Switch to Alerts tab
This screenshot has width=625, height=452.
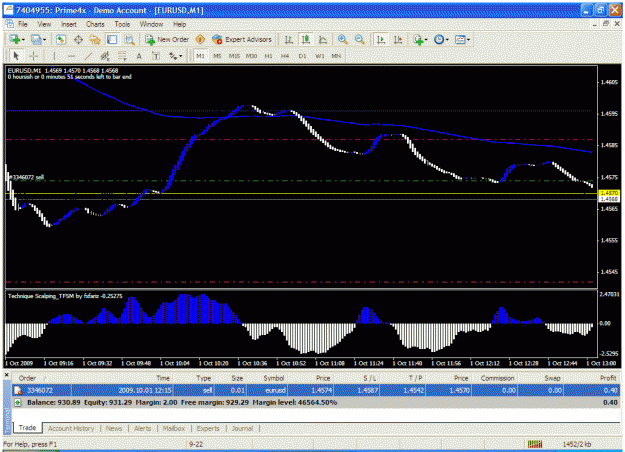click(142, 428)
